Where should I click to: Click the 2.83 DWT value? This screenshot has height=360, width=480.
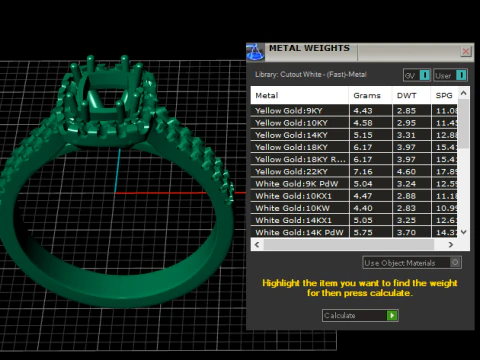point(406,208)
